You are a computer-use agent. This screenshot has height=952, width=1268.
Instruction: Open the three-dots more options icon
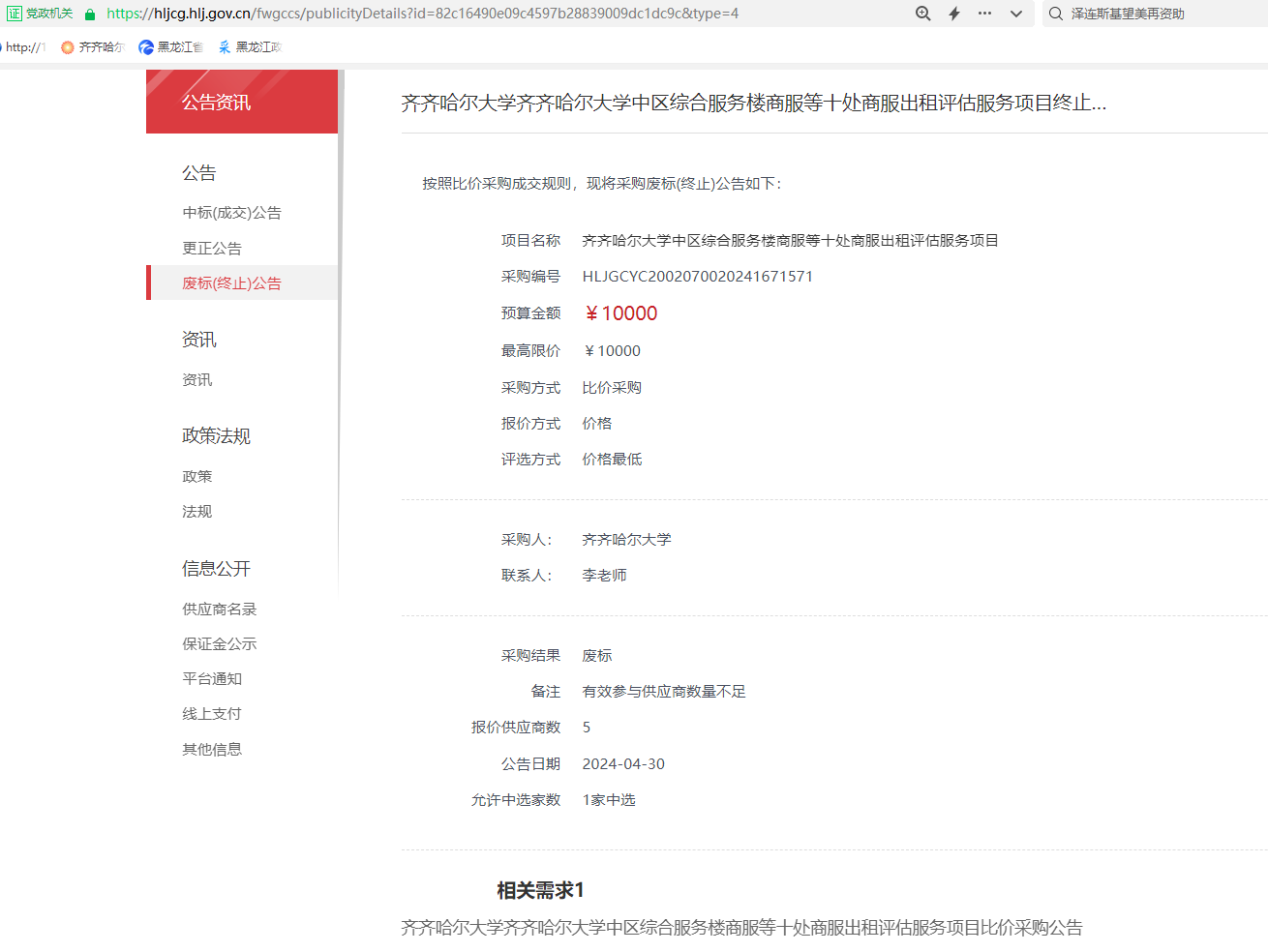pos(984,14)
